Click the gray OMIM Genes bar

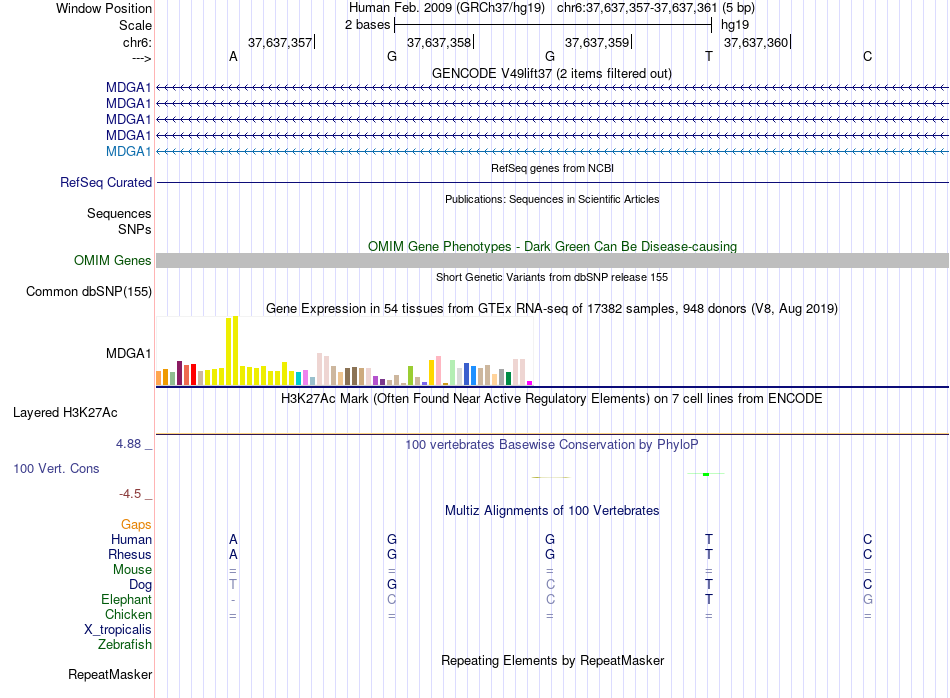tap(552, 261)
